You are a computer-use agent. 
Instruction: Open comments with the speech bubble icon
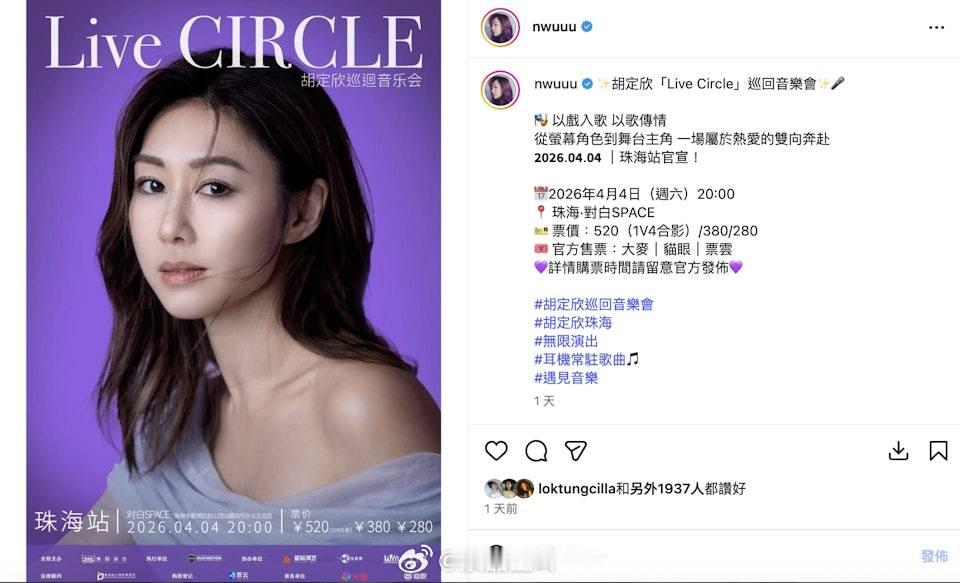click(x=536, y=451)
